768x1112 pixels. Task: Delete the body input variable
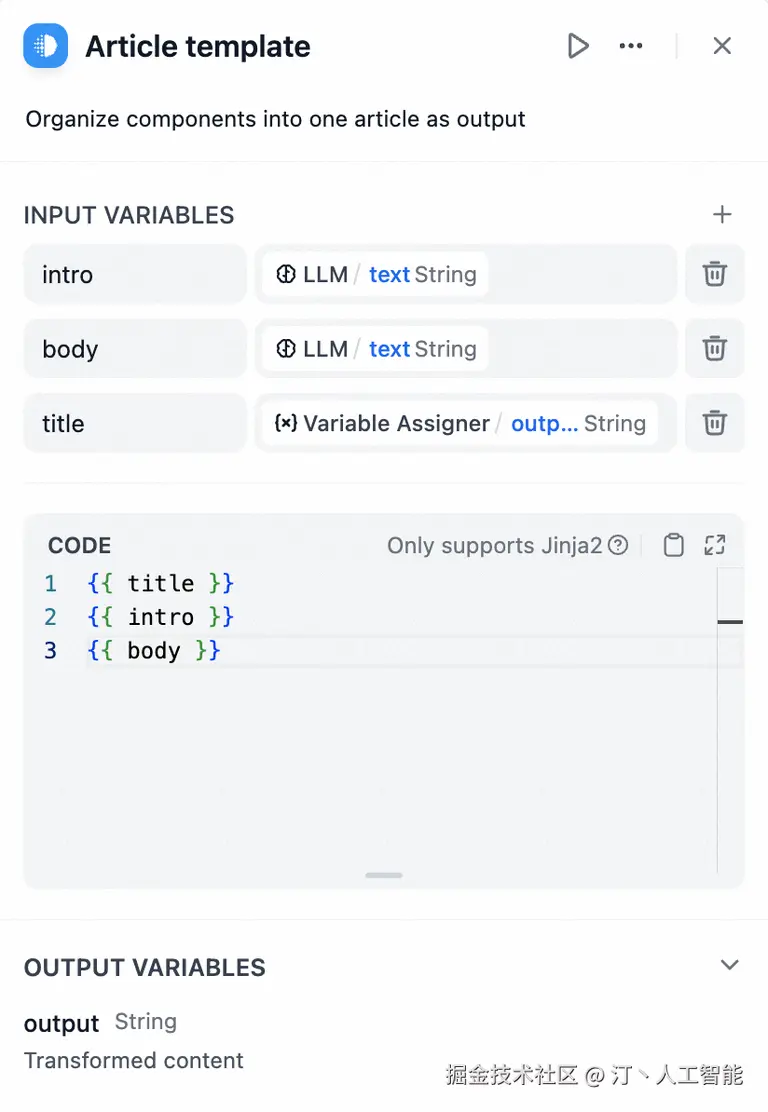[714, 349]
